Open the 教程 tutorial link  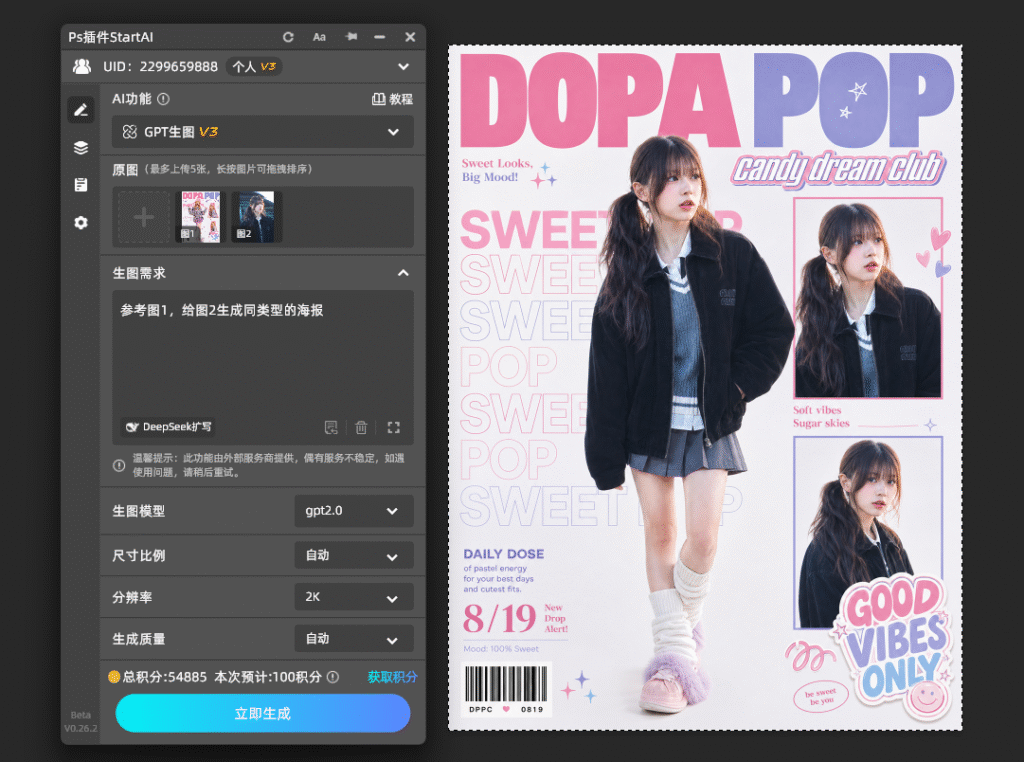392,99
